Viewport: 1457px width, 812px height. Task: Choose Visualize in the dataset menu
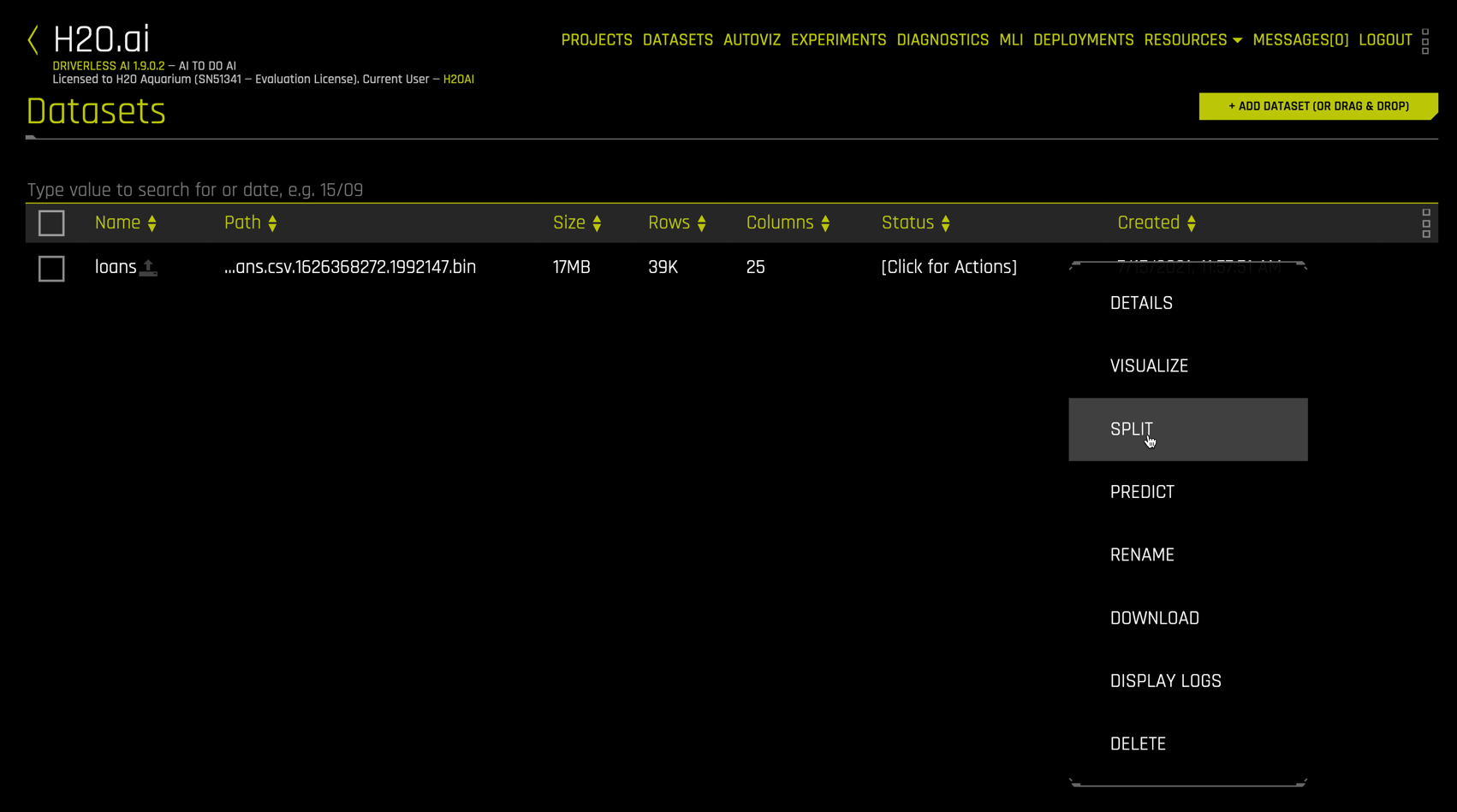(1149, 366)
